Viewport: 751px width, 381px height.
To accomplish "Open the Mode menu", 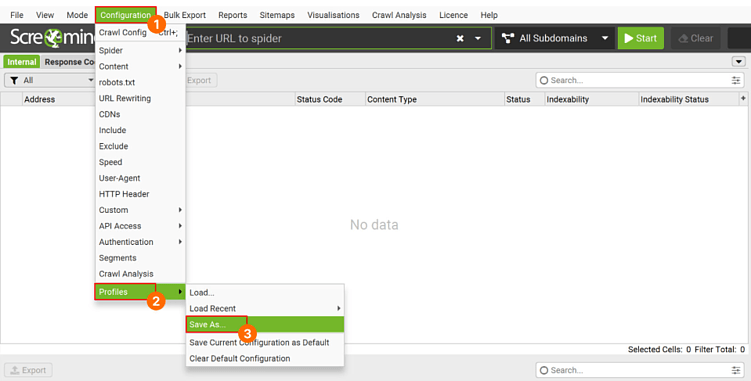I will coord(77,15).
